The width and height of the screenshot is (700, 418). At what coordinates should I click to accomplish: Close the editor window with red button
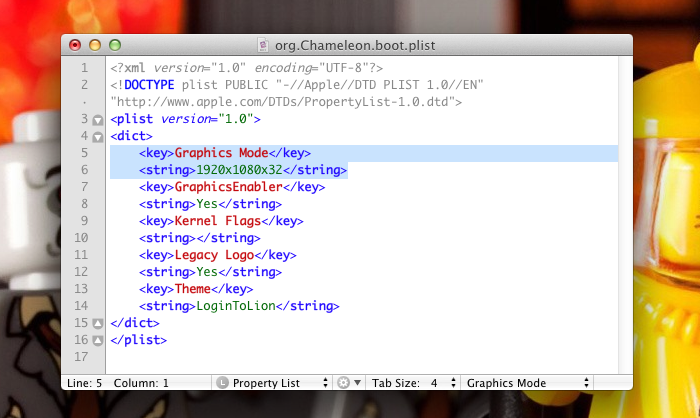coord(75,45)
